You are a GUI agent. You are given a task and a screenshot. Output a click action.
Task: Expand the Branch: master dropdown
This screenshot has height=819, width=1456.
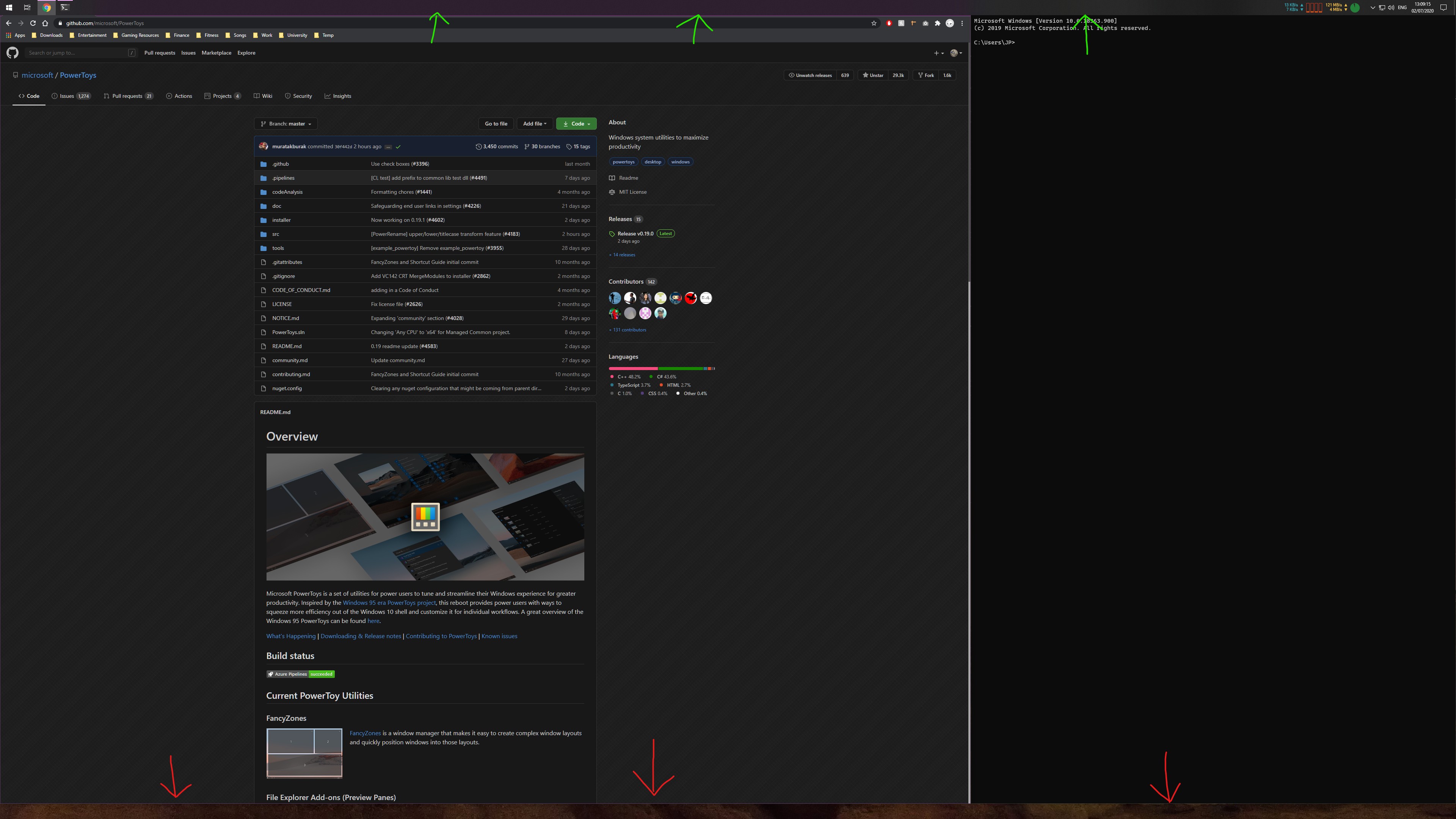pos(286,124)
